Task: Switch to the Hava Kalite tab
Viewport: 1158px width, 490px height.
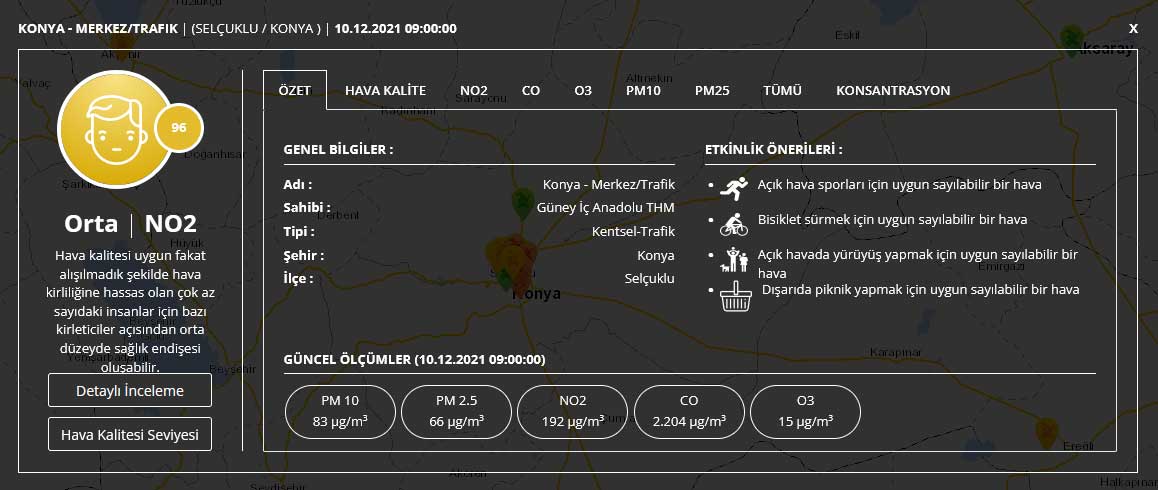Action: point(385,90)
